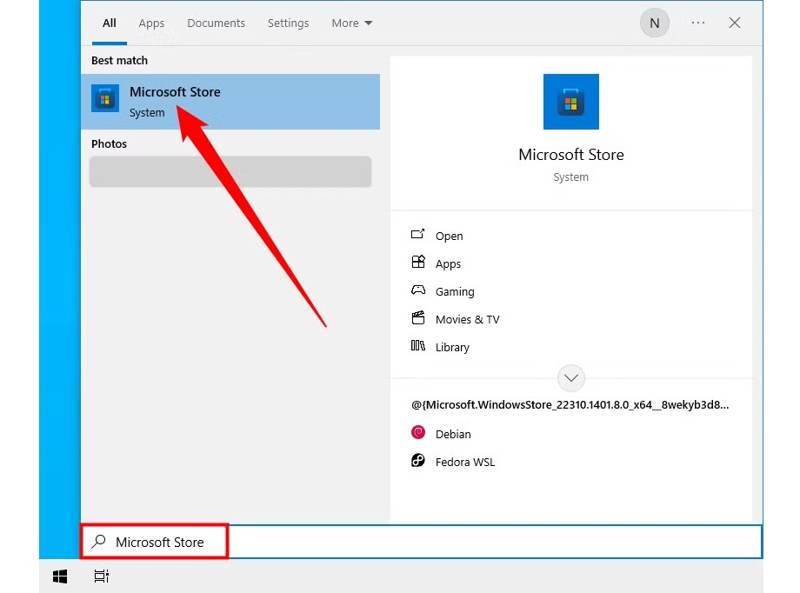Open Task View on the taskbar
800x593 pixels.
101,576
